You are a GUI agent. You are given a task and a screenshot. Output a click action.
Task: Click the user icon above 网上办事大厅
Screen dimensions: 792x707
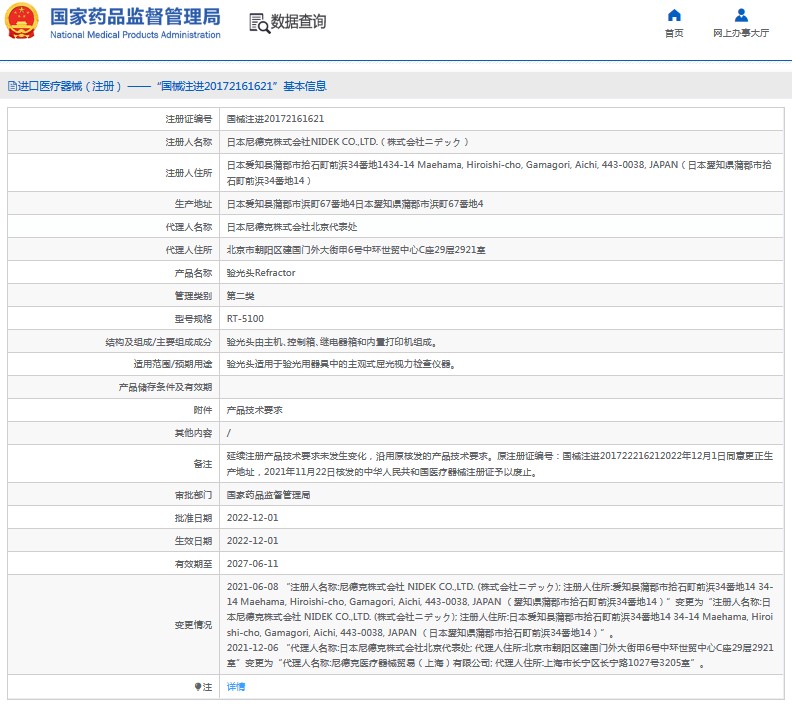741,15
